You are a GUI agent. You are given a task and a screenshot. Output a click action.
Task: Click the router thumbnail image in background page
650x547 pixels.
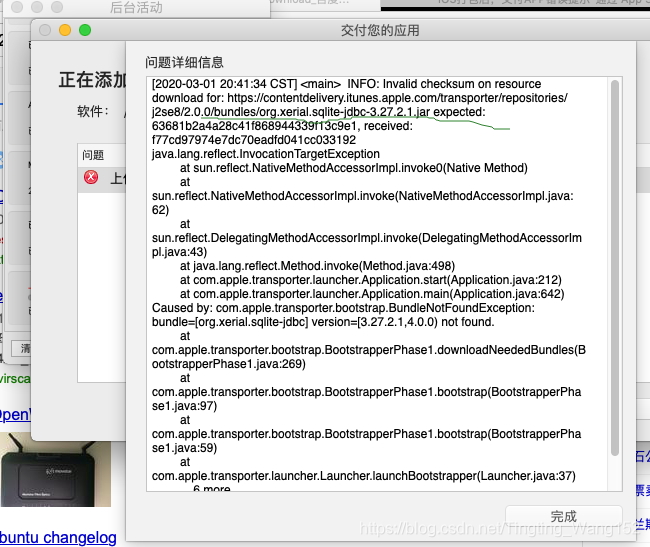pos(56,470)
